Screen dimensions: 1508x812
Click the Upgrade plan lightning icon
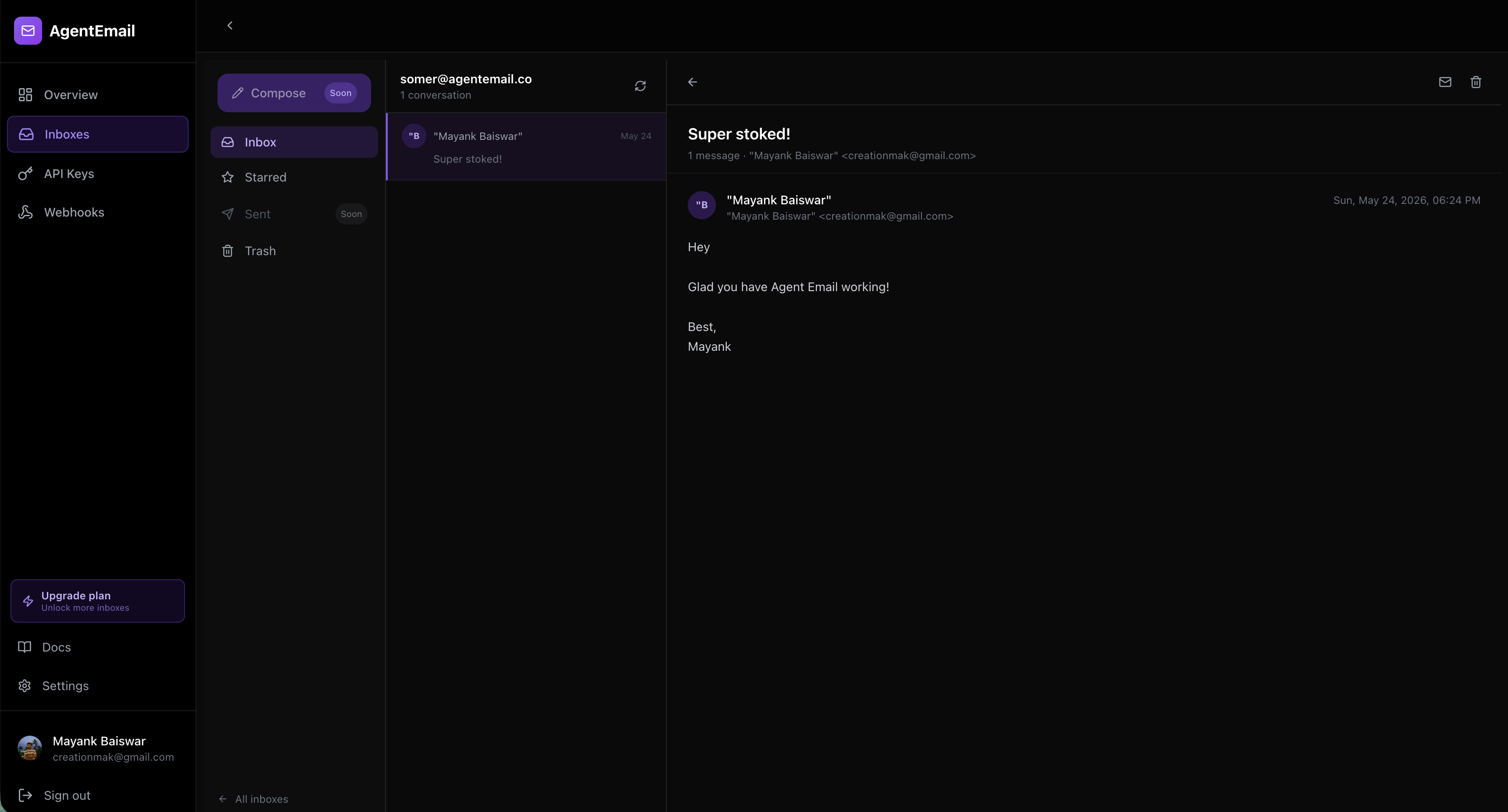click(28, 601)
